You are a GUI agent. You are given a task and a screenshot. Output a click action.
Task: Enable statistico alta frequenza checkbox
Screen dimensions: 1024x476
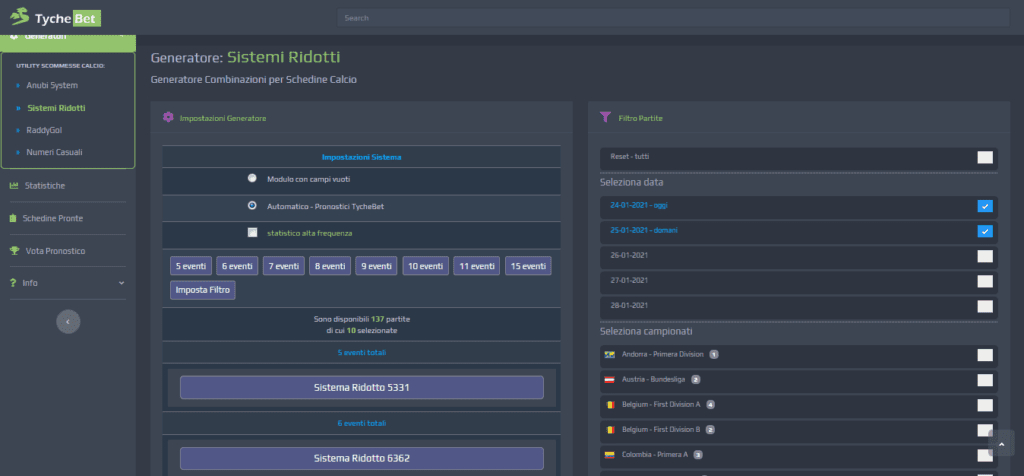point(252,232)
